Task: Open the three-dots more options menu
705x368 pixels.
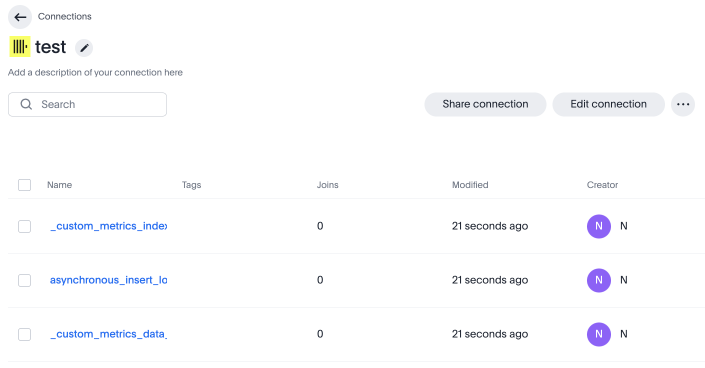Action: coord(683,104)
